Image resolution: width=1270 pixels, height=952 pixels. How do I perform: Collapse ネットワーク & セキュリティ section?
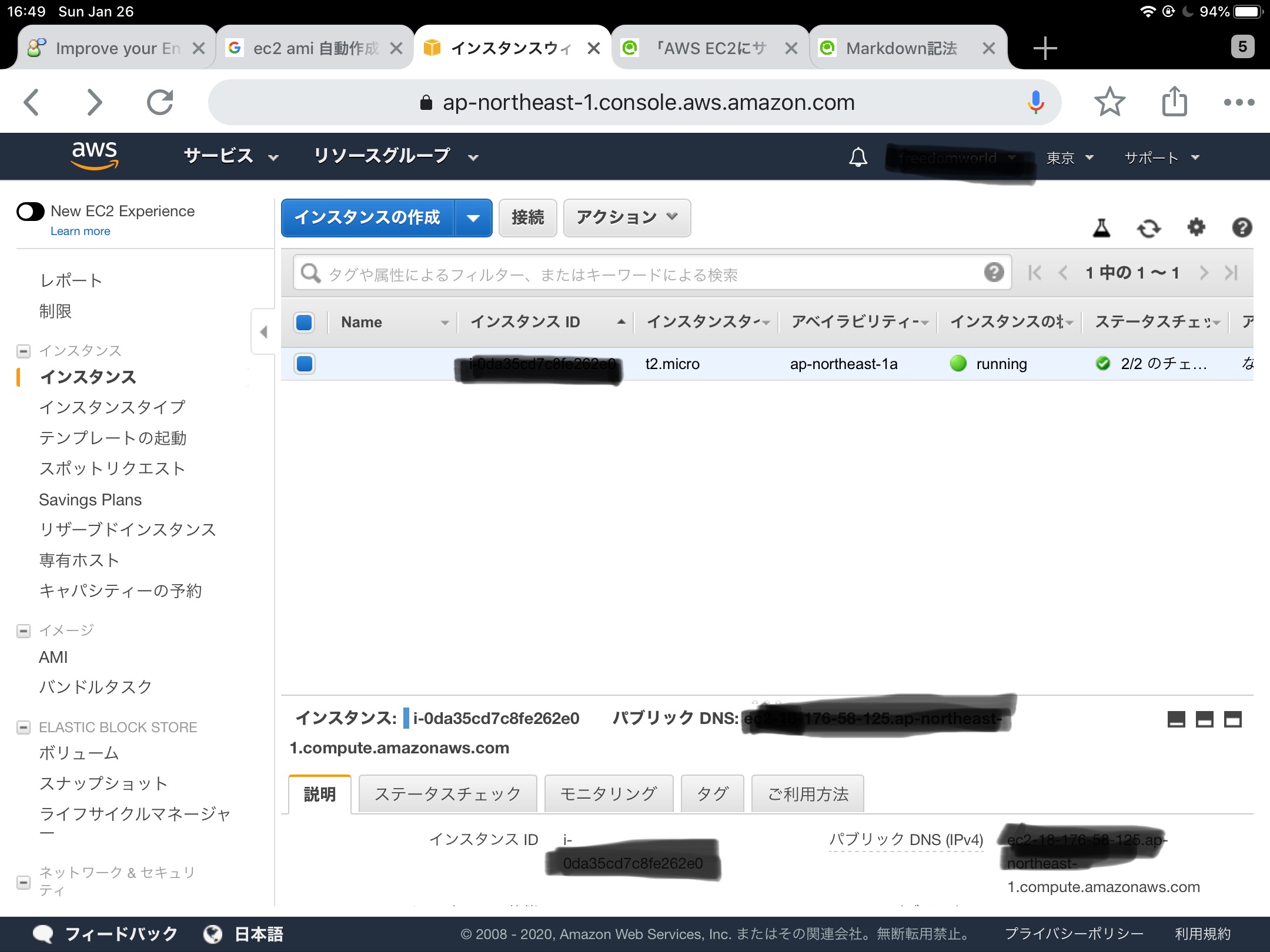click(x=23, y=882)
